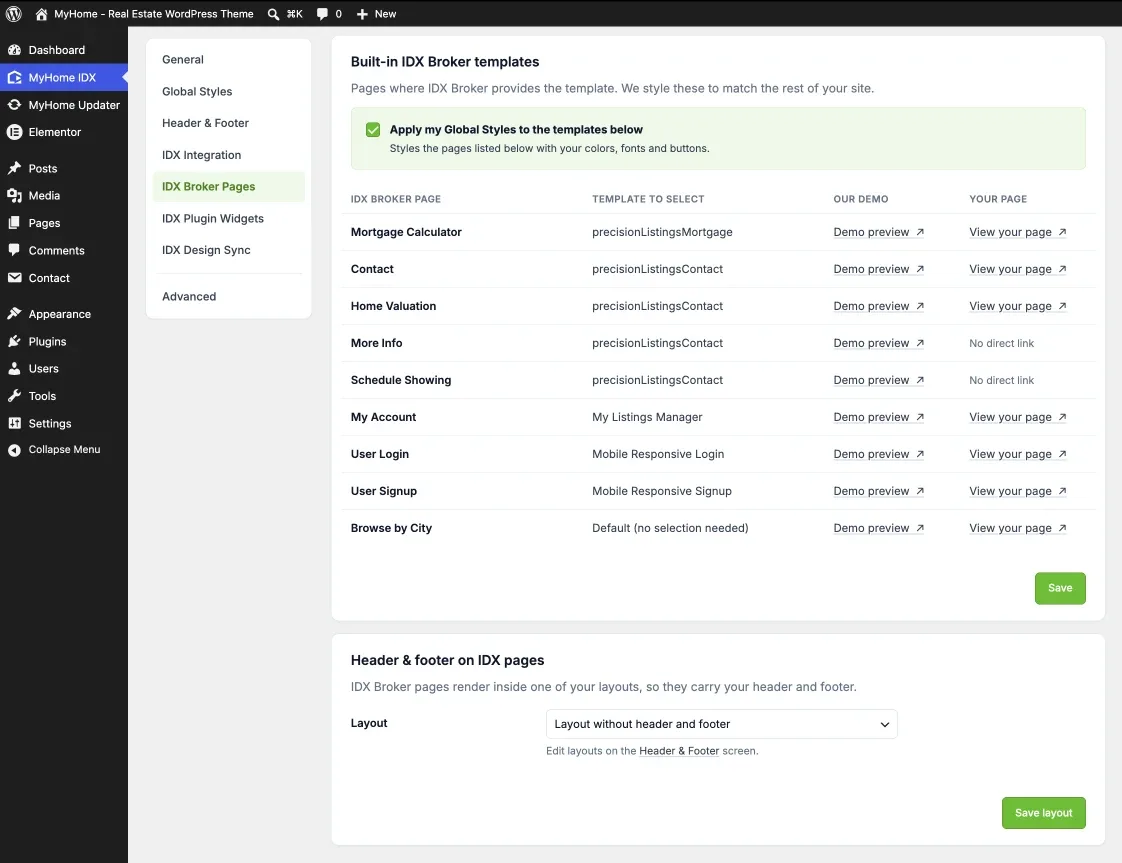Click the Mobile Responsive Login text

coord(658,454)
